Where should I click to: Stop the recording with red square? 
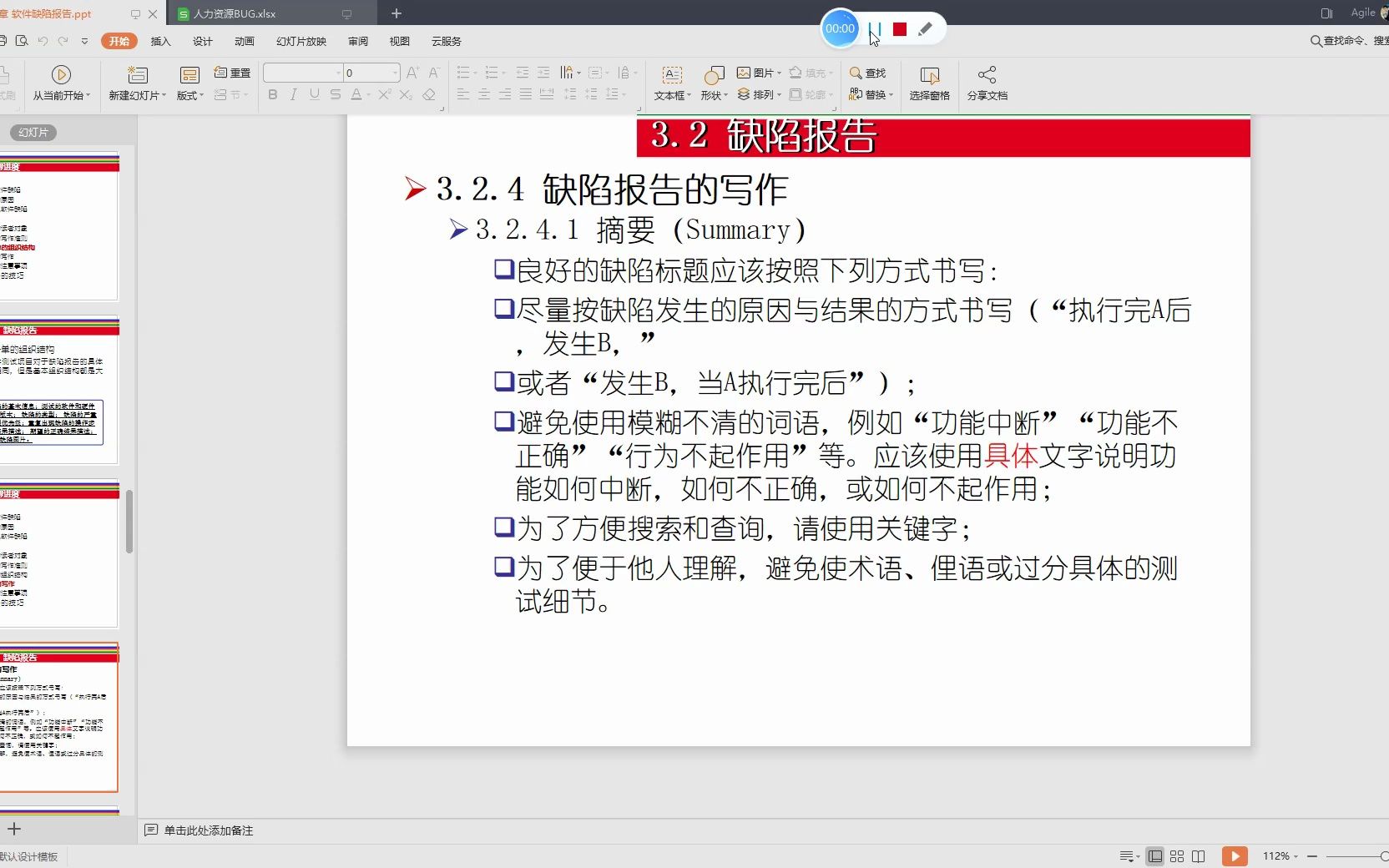900,29
